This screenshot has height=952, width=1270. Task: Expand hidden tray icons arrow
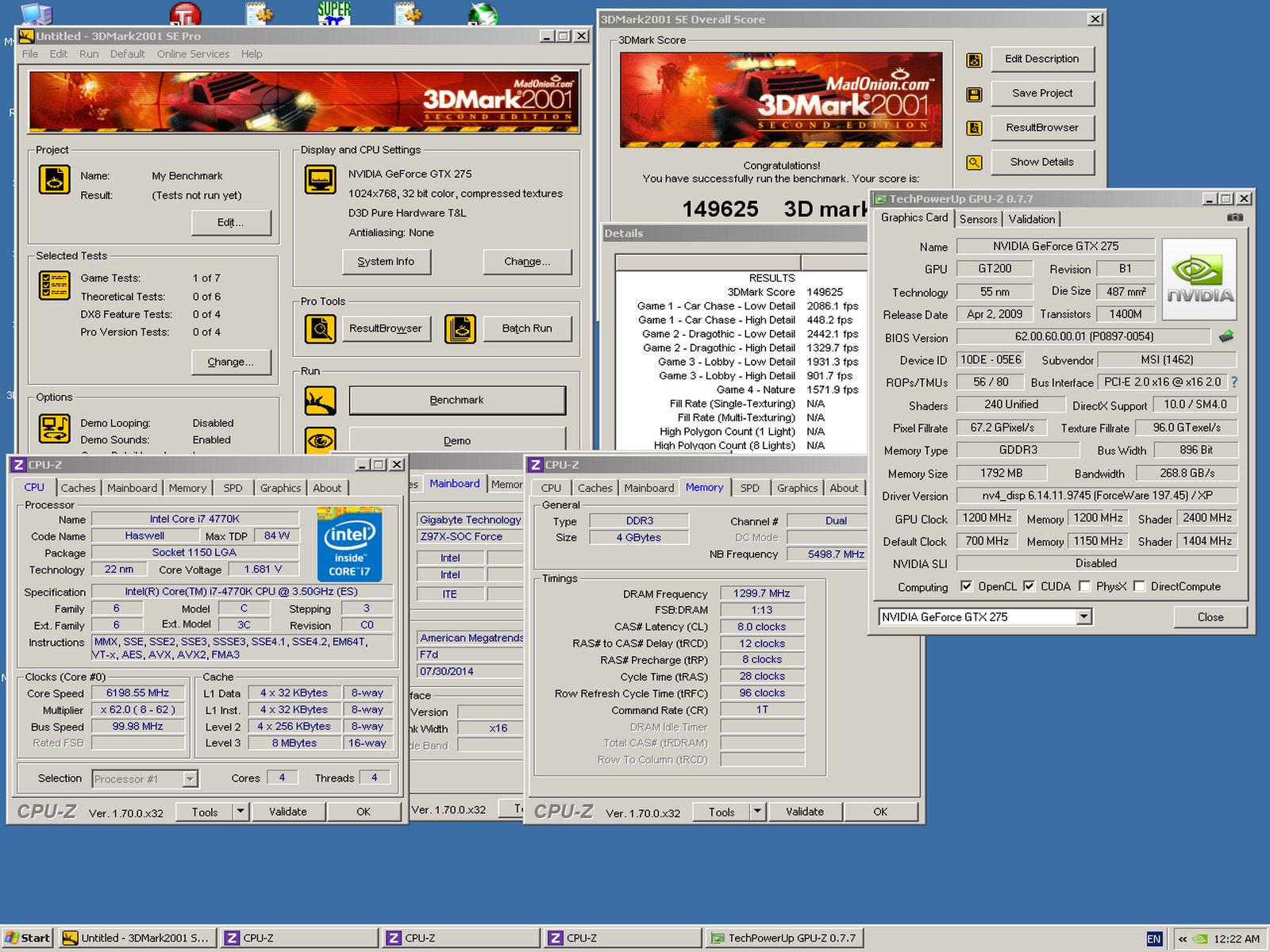[x=1182, y=939]
